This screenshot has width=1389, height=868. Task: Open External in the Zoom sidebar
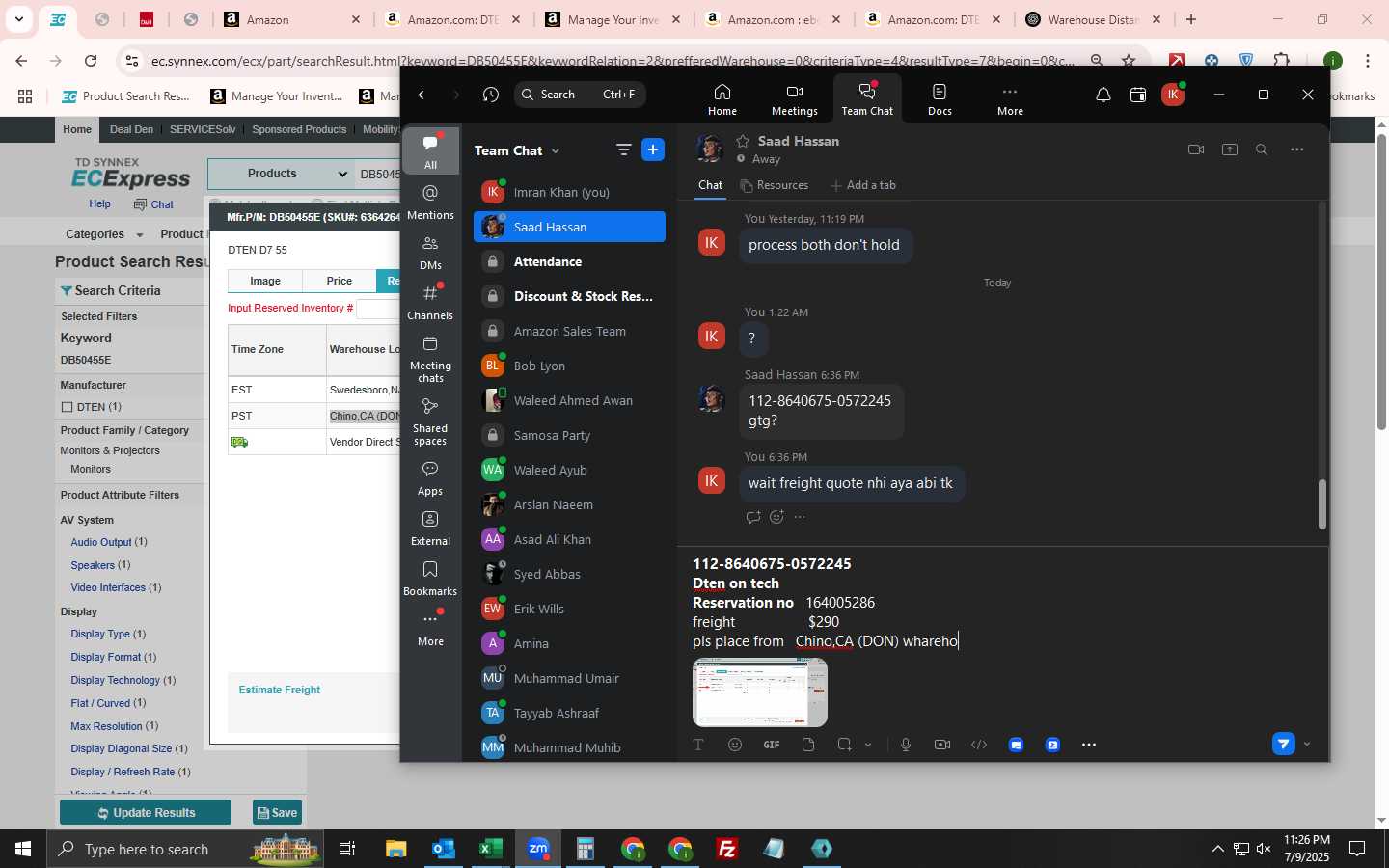coord(430,528)
